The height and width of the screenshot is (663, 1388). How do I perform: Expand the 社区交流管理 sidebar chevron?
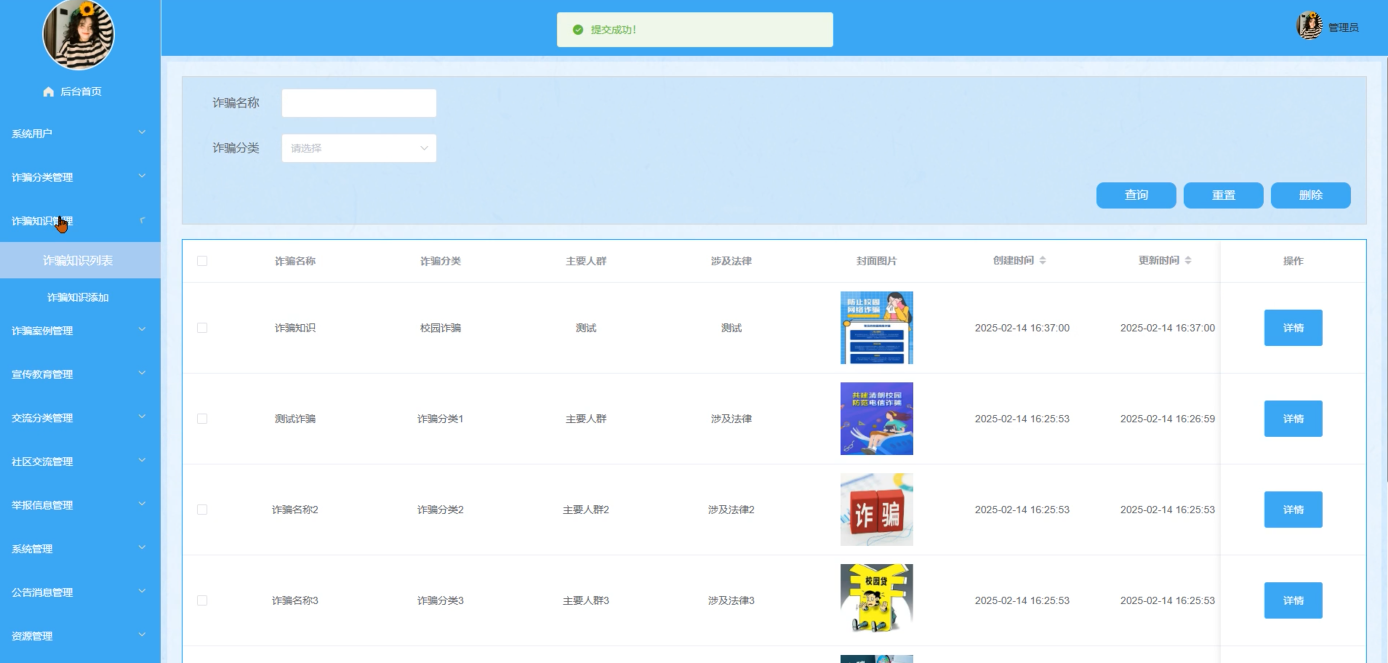click(142, 461)
